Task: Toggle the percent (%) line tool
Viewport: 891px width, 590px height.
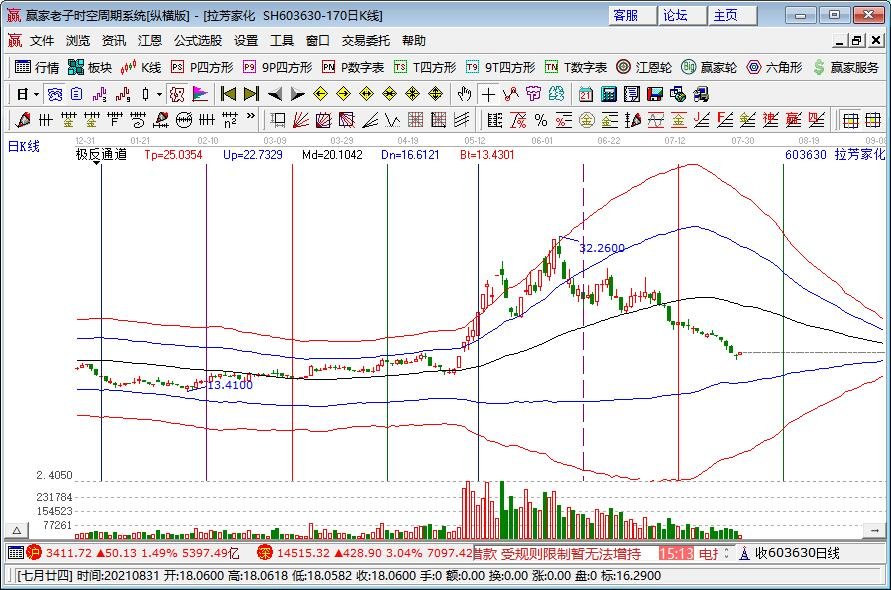Action: point(540,120)
